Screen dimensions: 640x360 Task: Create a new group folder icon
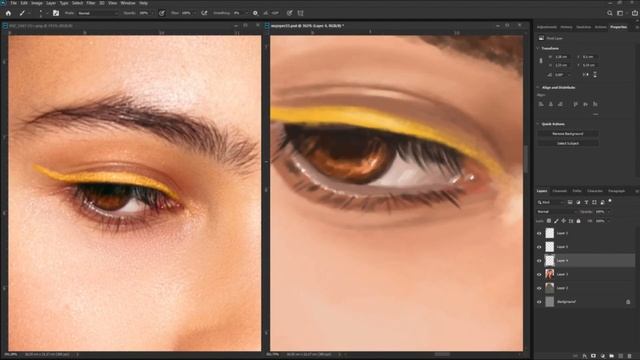[611, 356]
